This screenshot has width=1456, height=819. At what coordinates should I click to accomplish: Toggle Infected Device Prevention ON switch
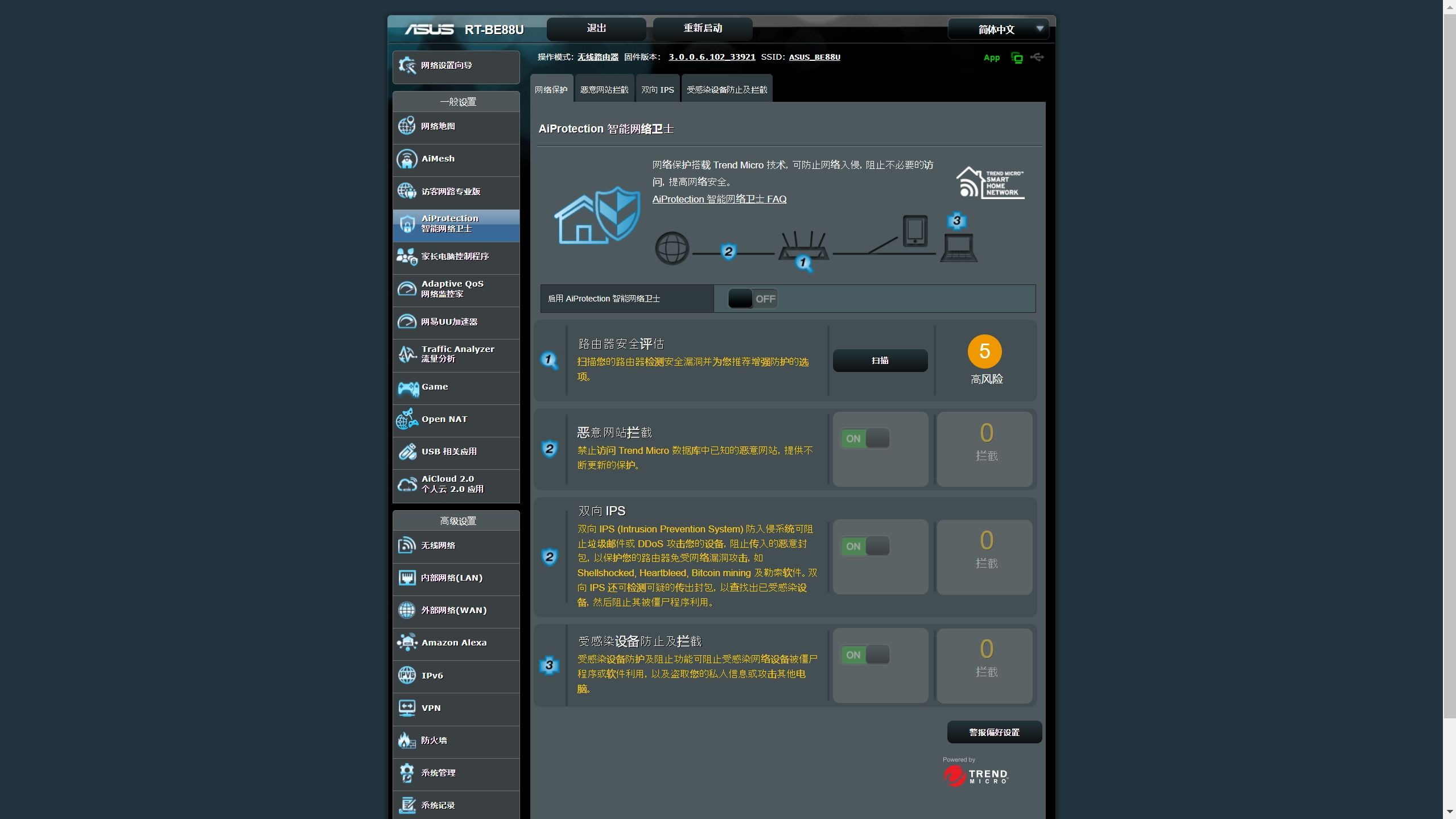865,655
